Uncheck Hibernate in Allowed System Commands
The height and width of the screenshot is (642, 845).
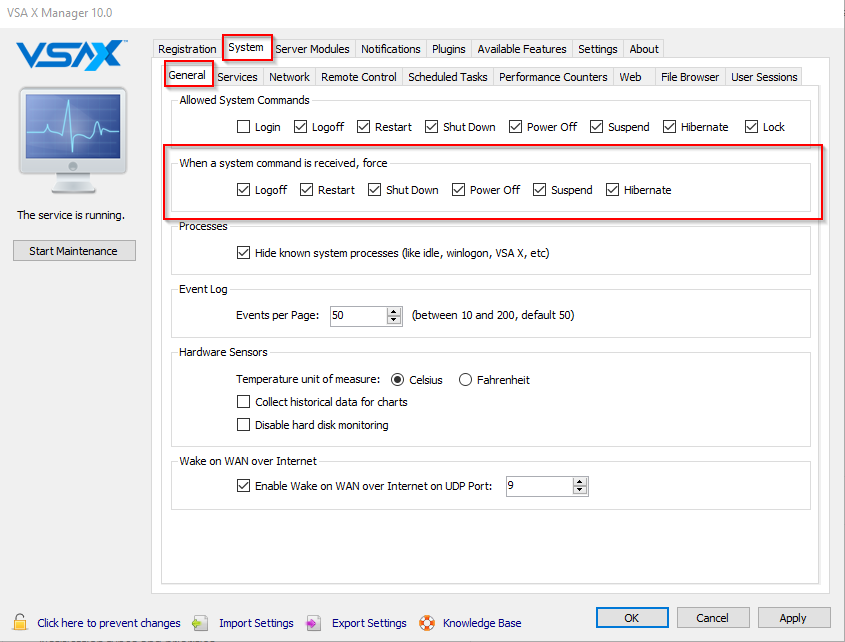(669, 127)
